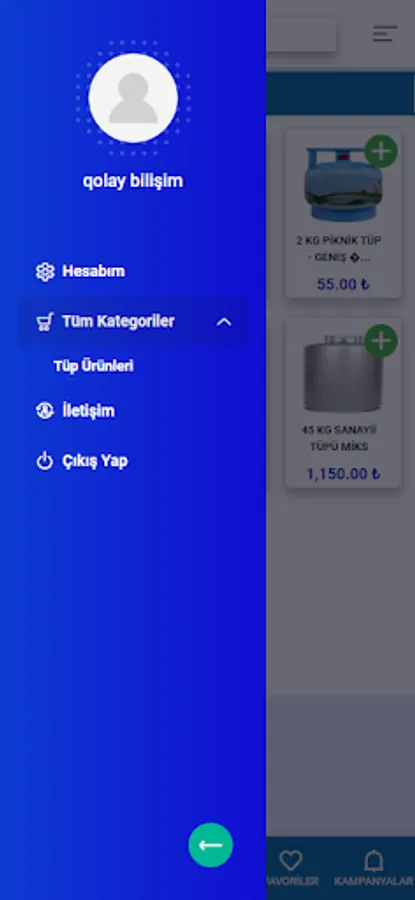Add the 45 KG Sanayii Tüpü with plus icon
415x900 pixels.
(381, 341)
